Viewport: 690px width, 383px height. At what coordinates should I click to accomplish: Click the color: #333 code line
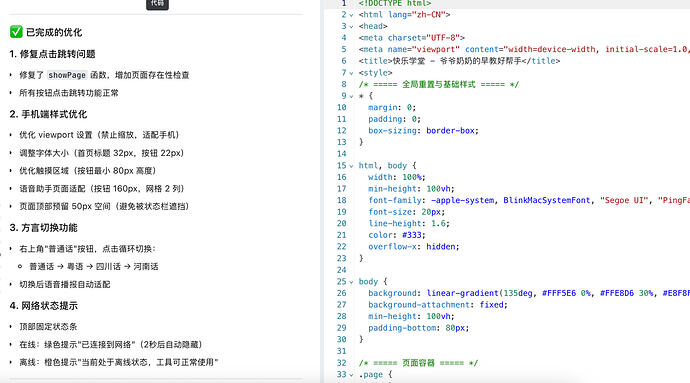(397, 235)
